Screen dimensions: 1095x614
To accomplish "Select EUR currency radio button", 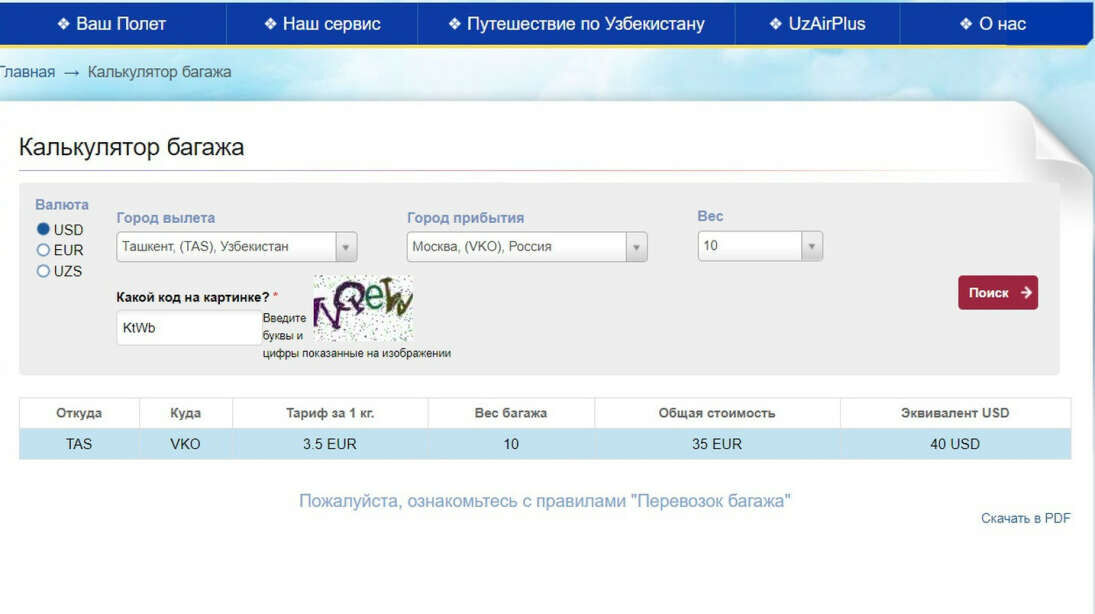I will (43, 250).
